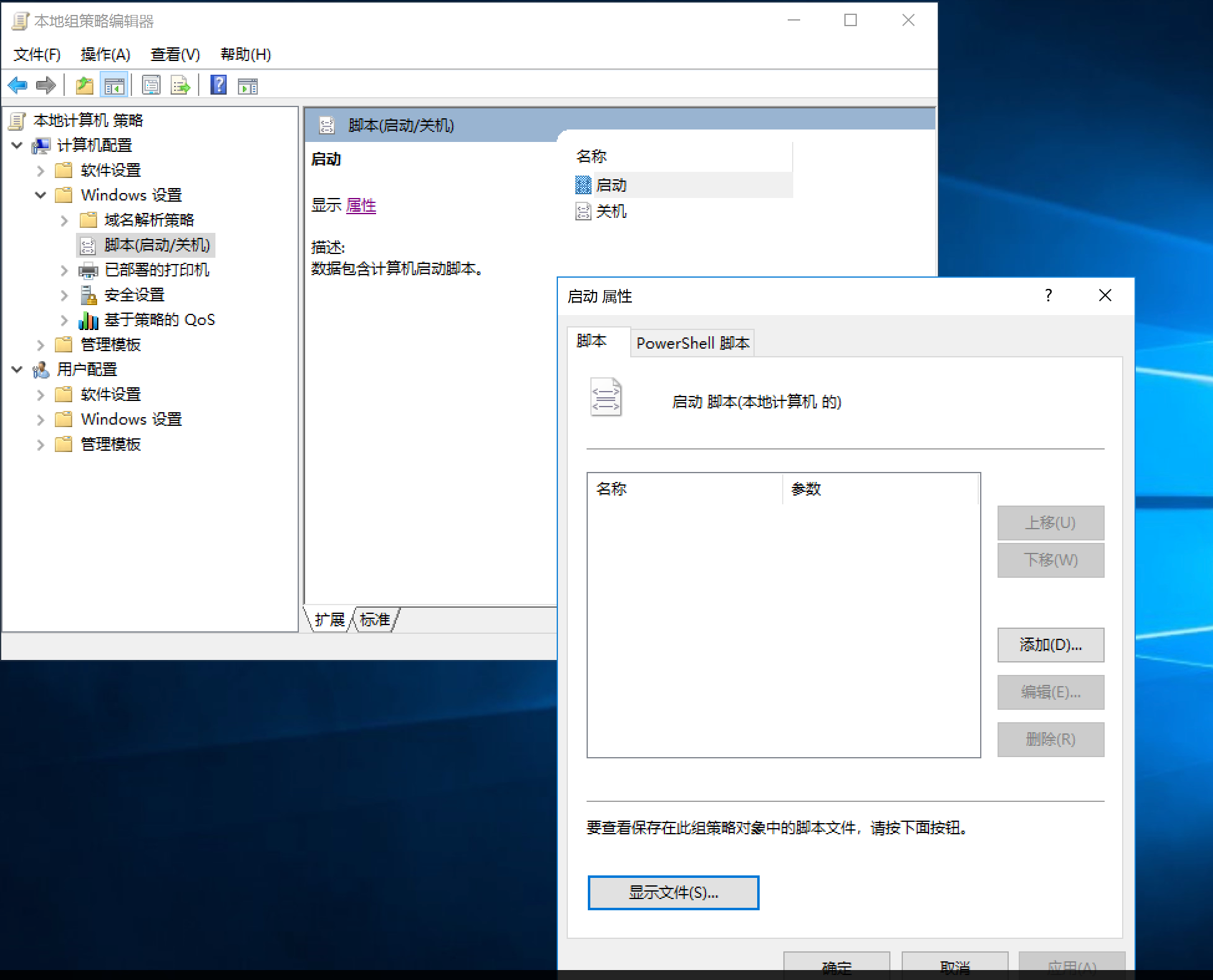Select the 关机 script item
Screen dimensions: 1213x980
point(610,212)
